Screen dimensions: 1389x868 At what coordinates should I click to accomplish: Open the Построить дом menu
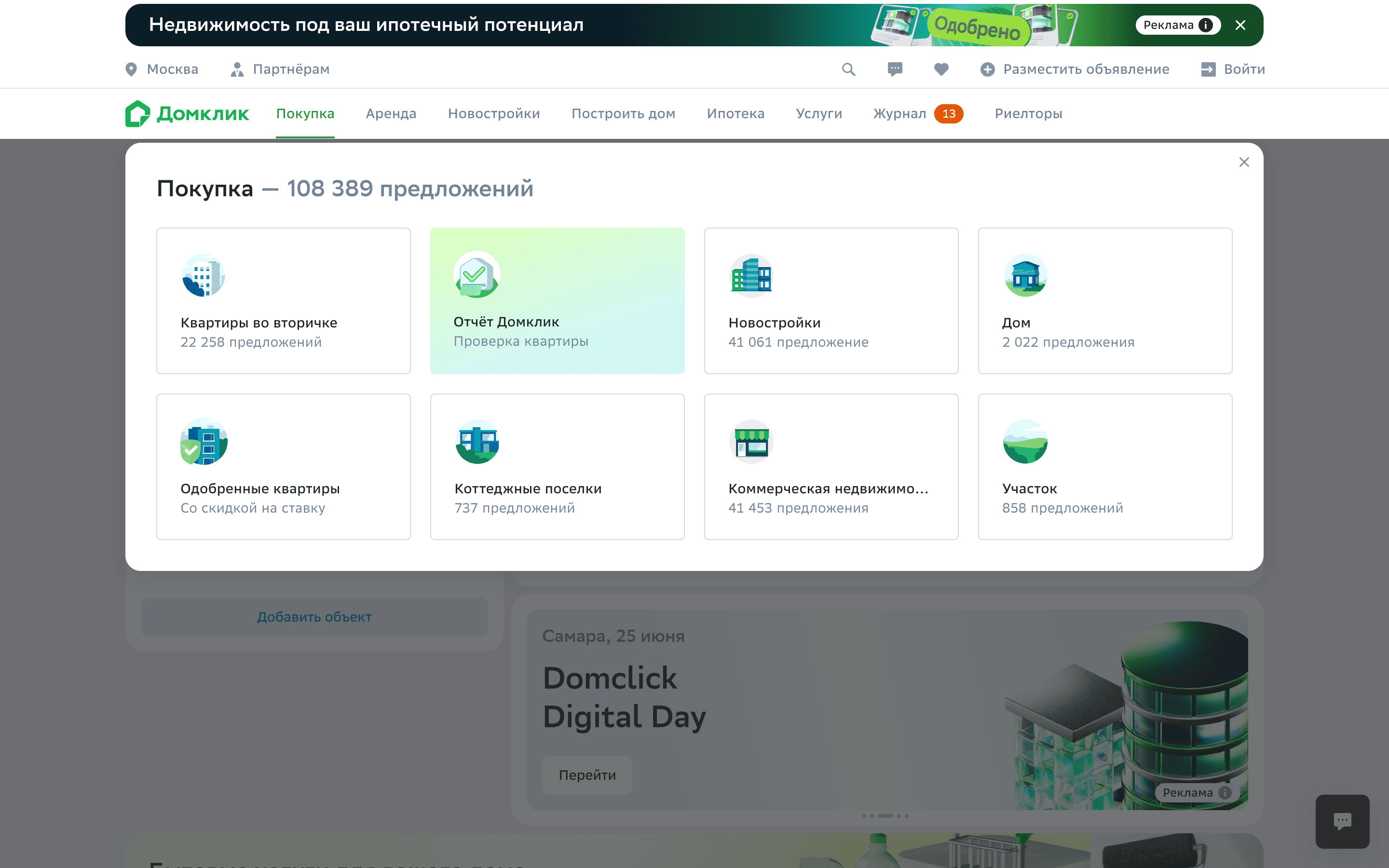(x=623, y=114)
